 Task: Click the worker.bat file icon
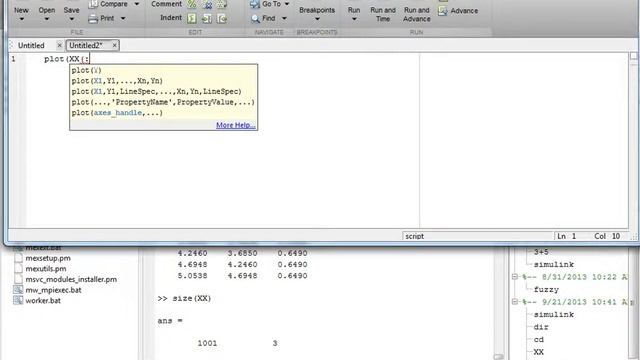coord(18,300)
